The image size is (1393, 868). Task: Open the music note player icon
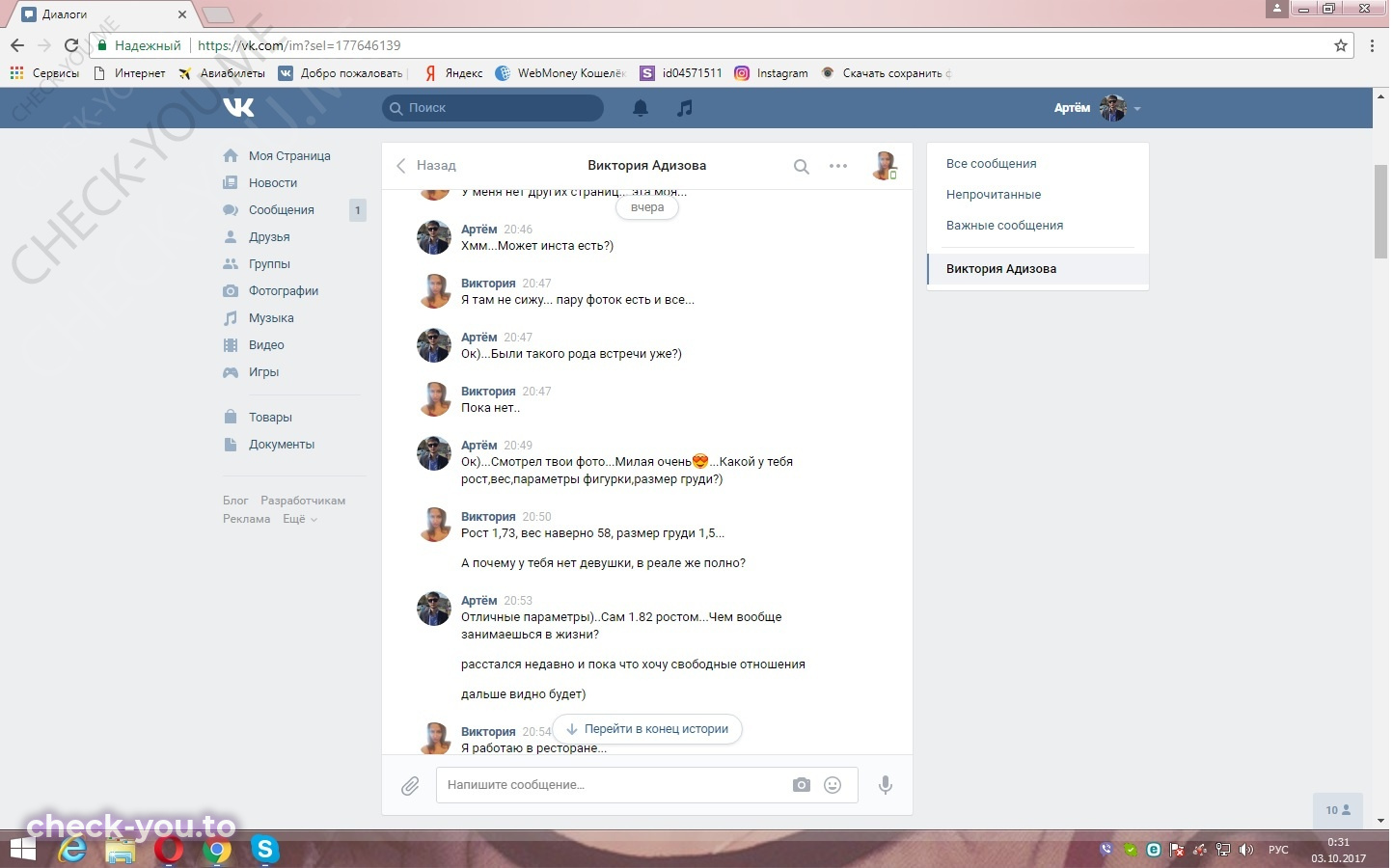coord(684,108)
